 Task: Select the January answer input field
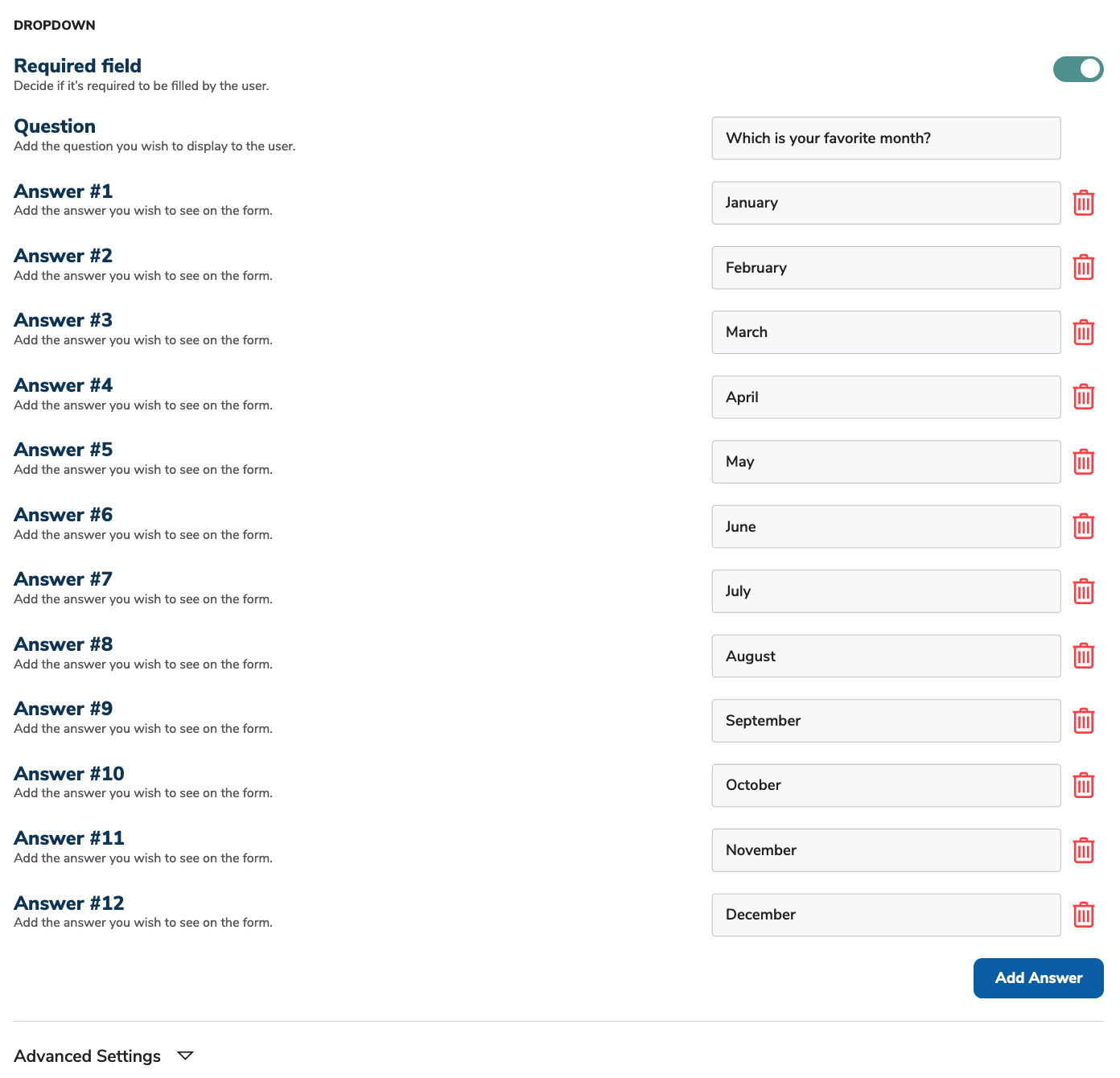point(885,203)
